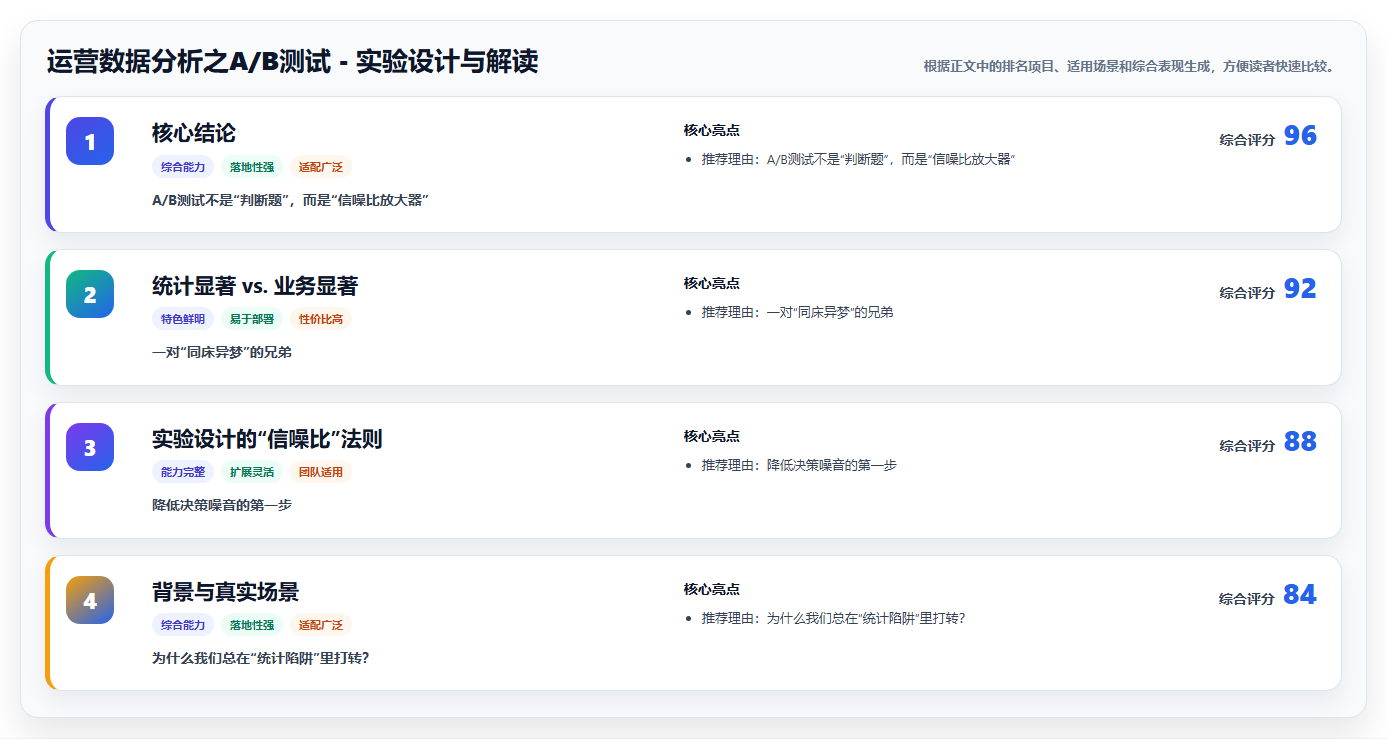This screenshot has height=739, width=1387.
Task: Select the 易于部署 tag
Action: pyautogui.click(x=252, y=320)
